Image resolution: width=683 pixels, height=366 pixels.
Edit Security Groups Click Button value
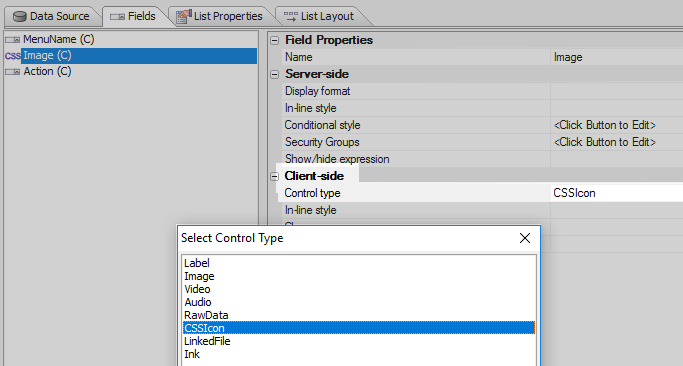(x=616, y=142)
